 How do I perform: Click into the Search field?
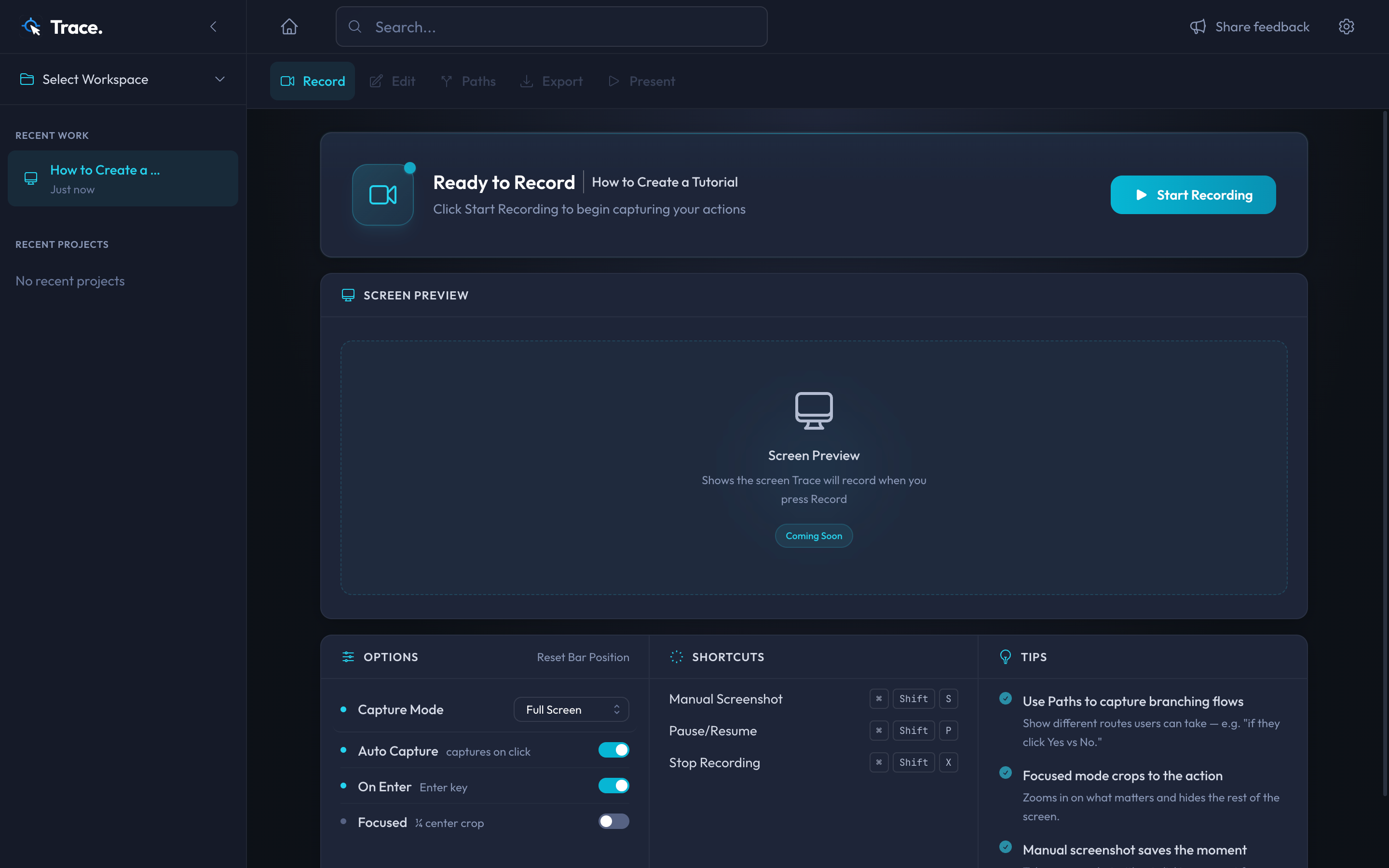click(x=551, y=27)
